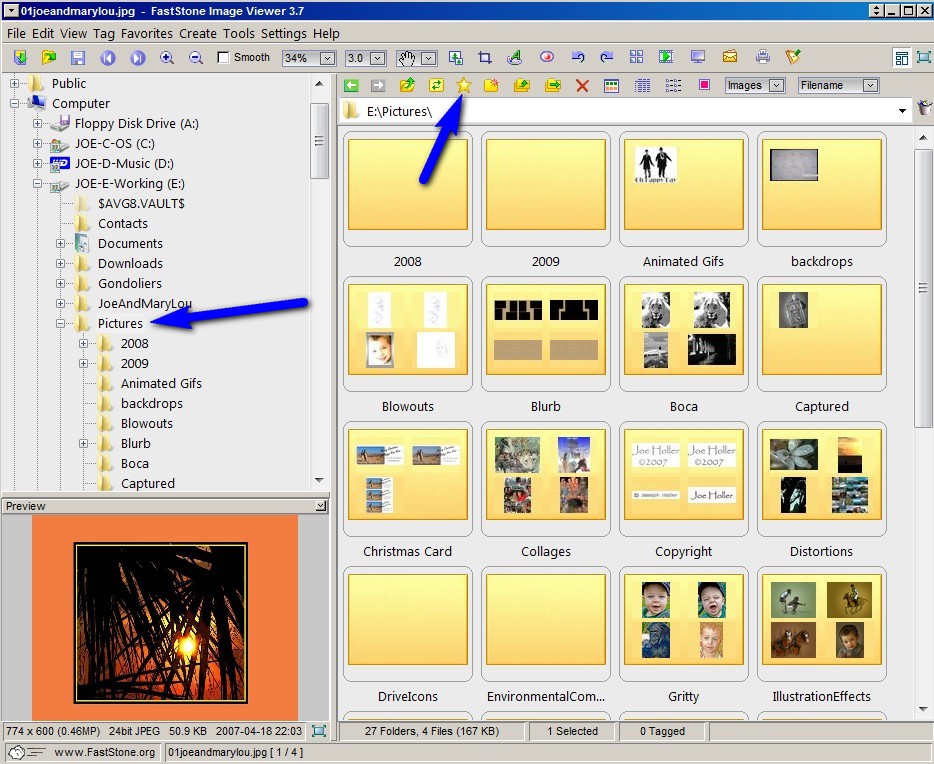Viewport: 934px width, 764px height.
Task: Switch to thumbnail view icon
Action: pyautogui.click(x=612, y=86)
